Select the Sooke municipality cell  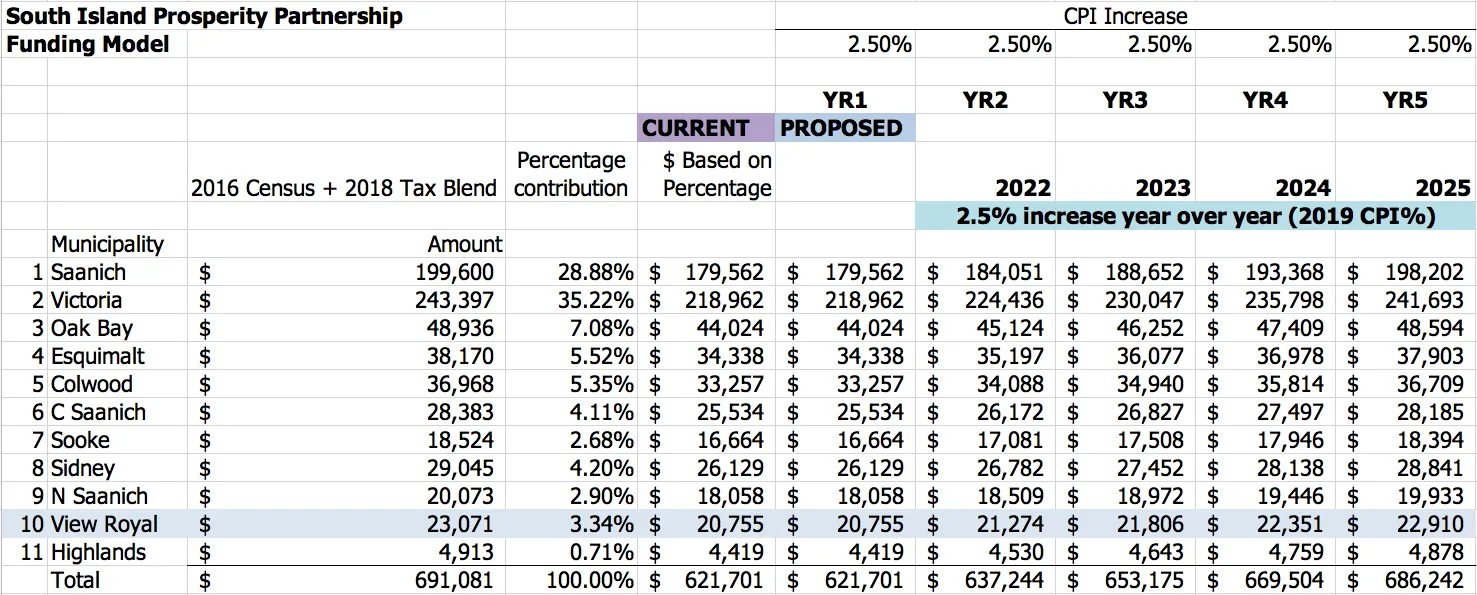tap(80, 440)
